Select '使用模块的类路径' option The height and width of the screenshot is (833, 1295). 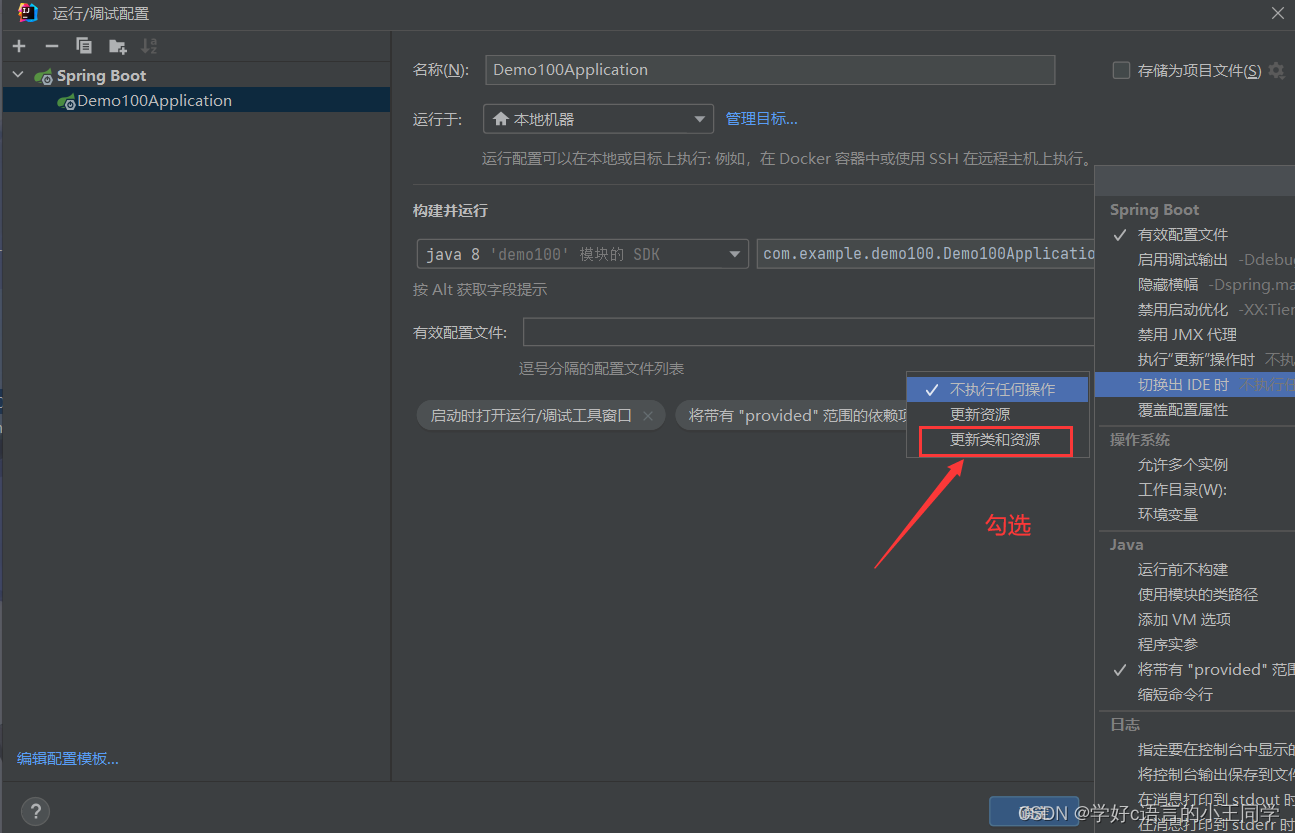tap(1196, 595)
